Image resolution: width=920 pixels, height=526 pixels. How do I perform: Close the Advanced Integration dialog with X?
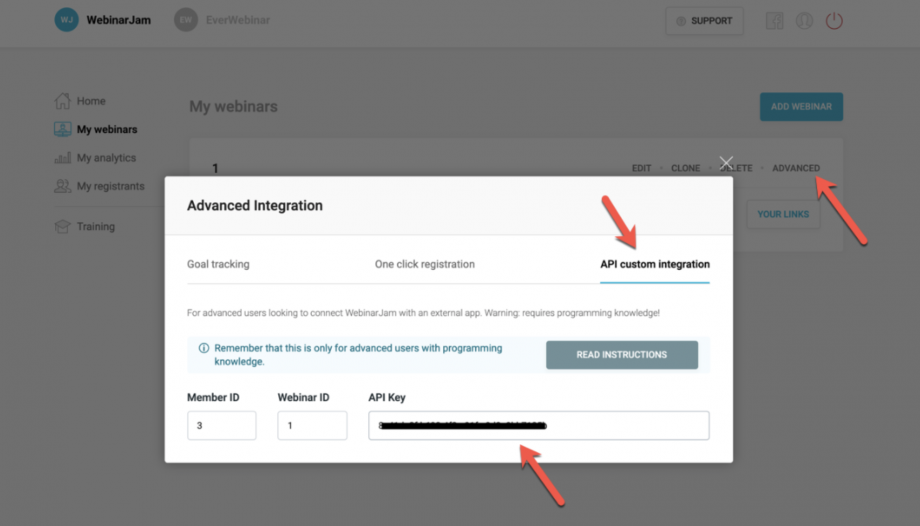[726, 163]
